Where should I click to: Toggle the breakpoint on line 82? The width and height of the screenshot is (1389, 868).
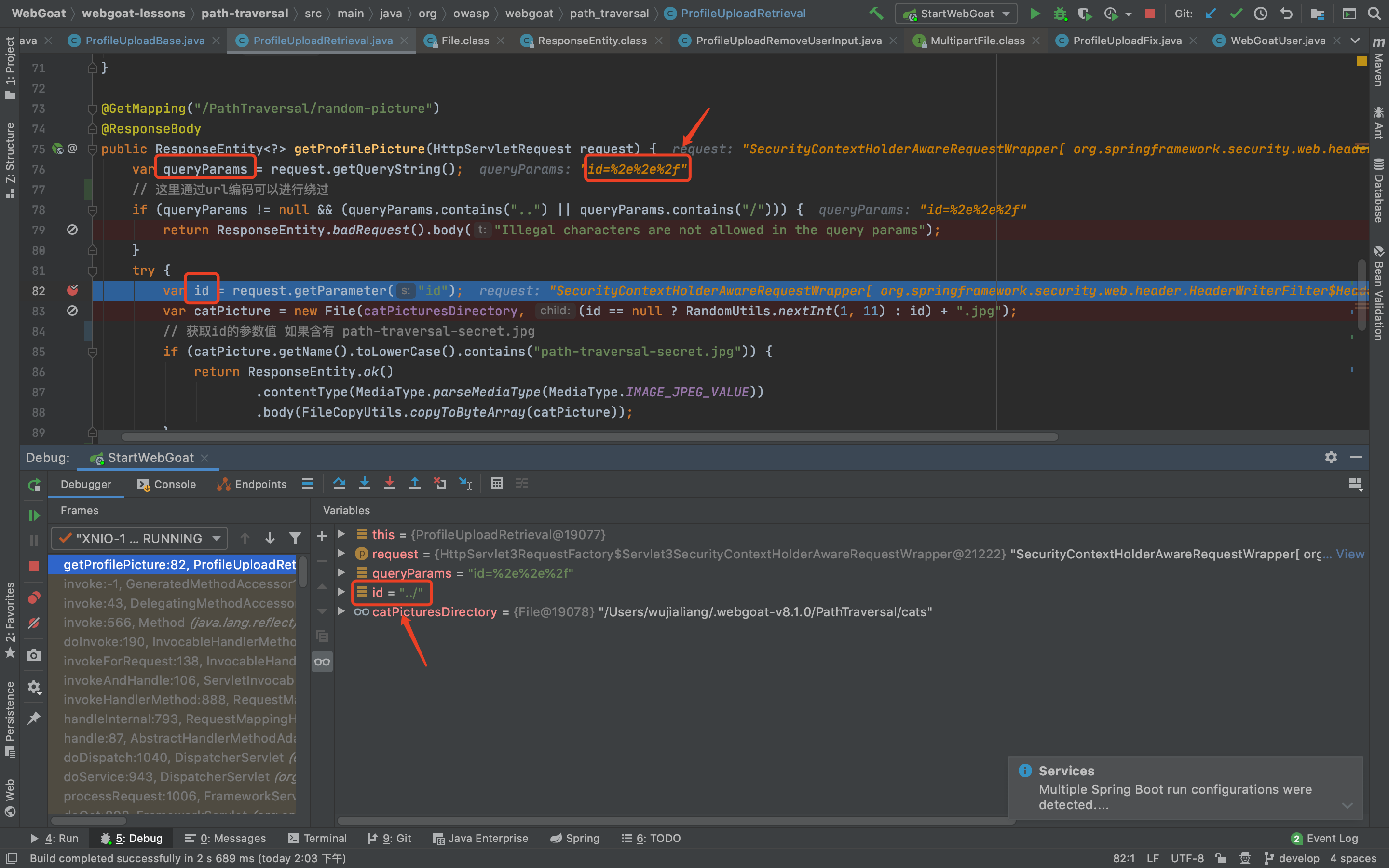click(x=72, y=290)
